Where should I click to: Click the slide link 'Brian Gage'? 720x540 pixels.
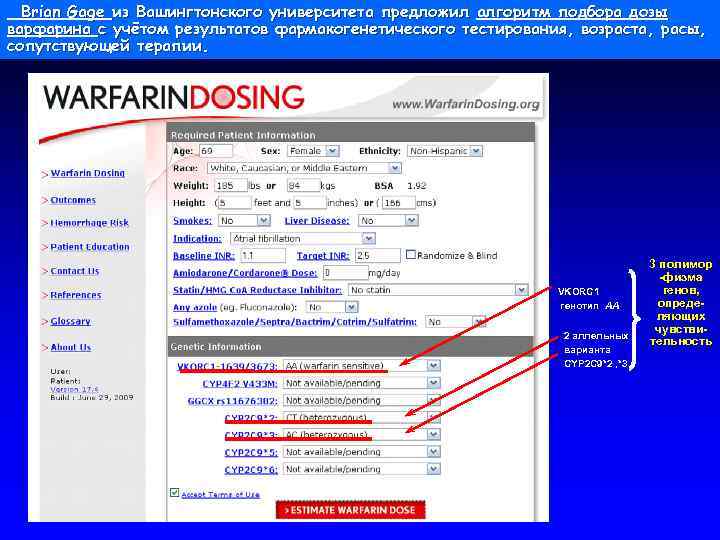pos(62,11)
